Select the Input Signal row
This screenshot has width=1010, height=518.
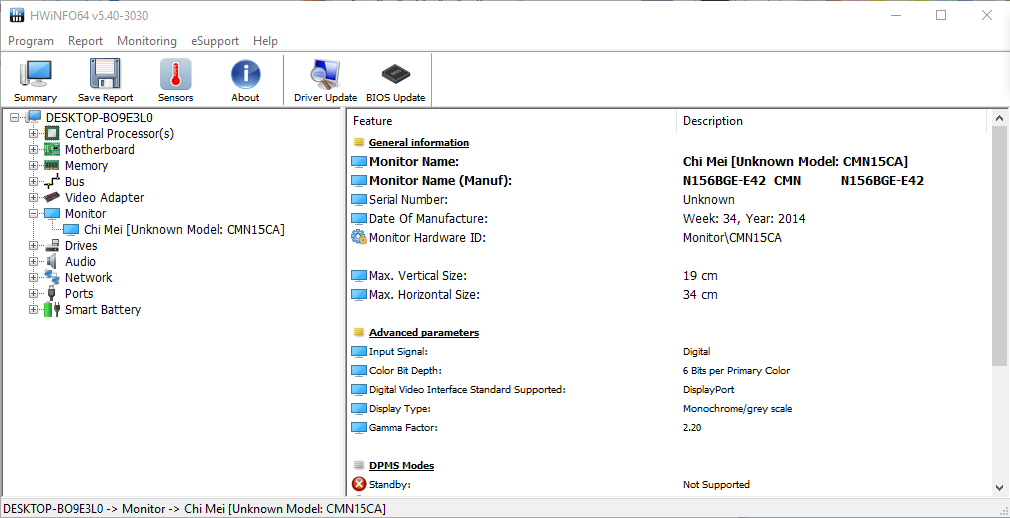click(667, 352)
